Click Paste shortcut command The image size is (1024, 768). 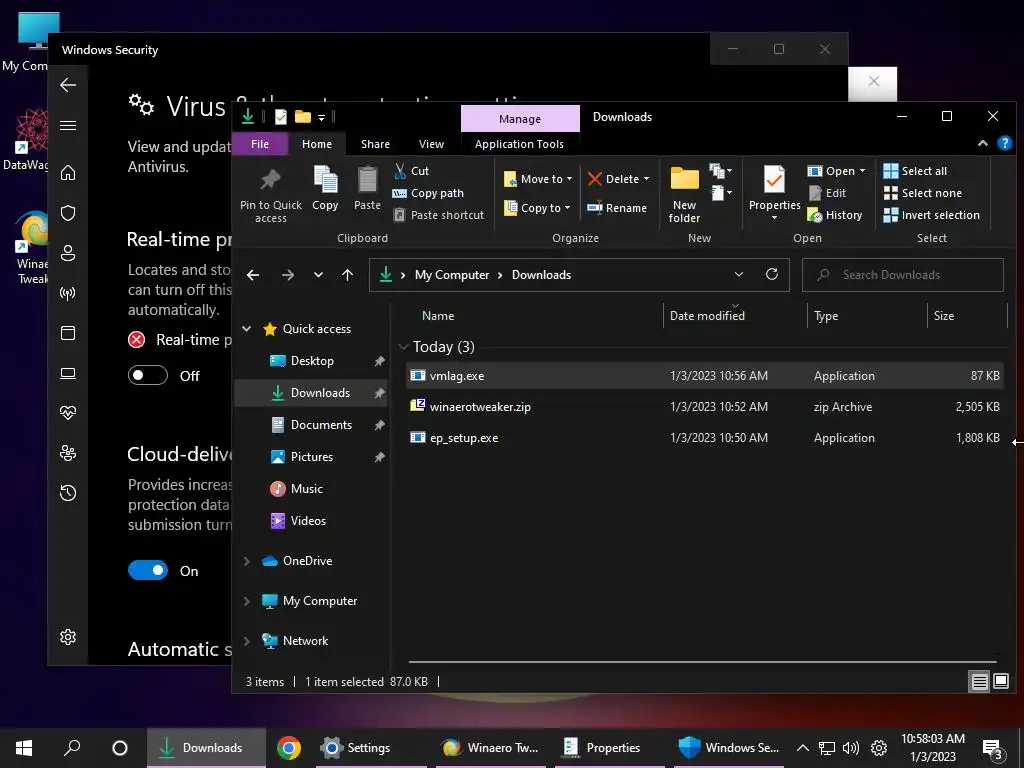point(439,215)
